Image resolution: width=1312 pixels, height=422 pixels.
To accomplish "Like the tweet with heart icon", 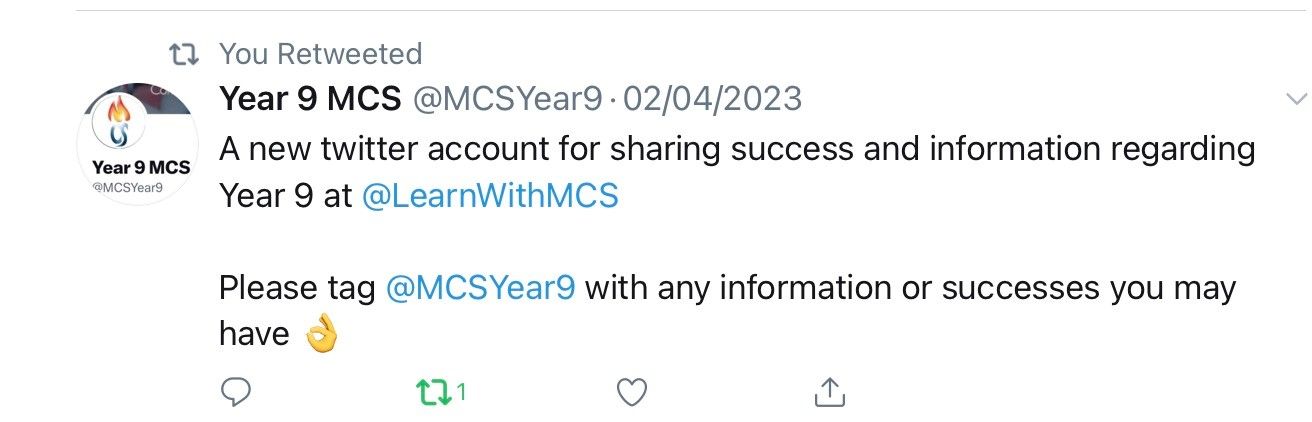I will [x=632, y=393].
